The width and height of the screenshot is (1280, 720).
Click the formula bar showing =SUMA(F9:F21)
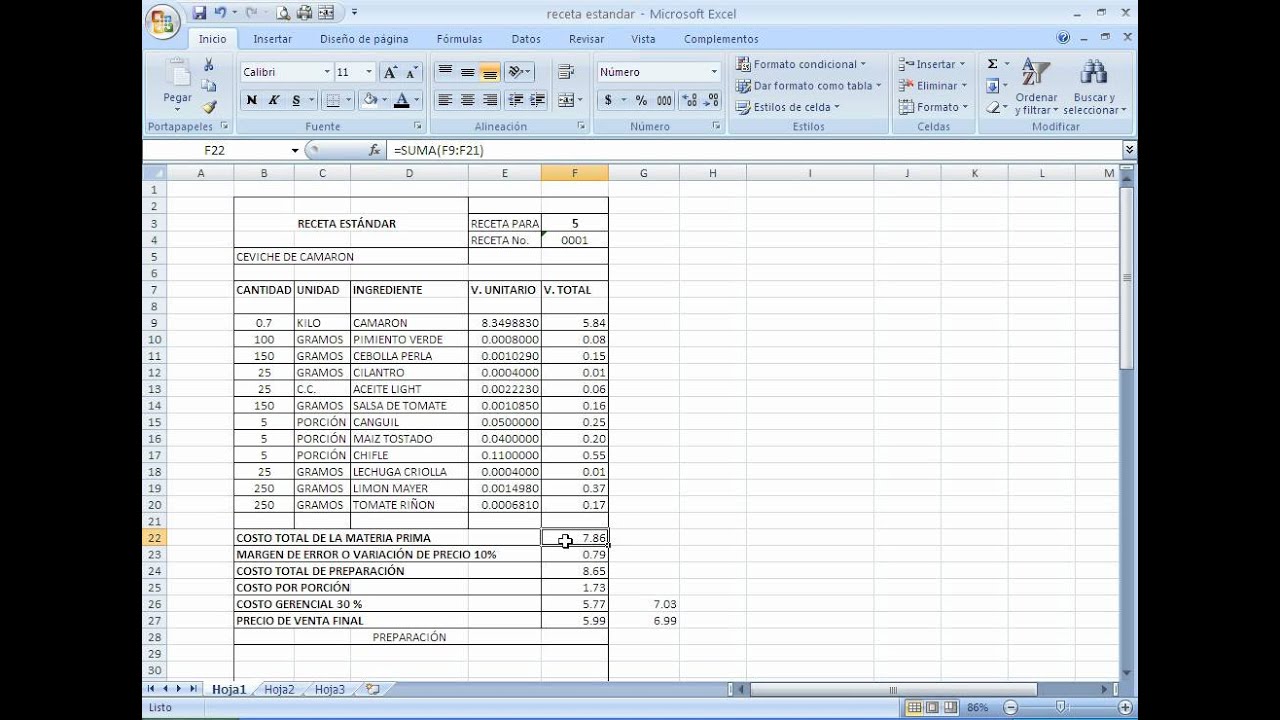point(755,150)
